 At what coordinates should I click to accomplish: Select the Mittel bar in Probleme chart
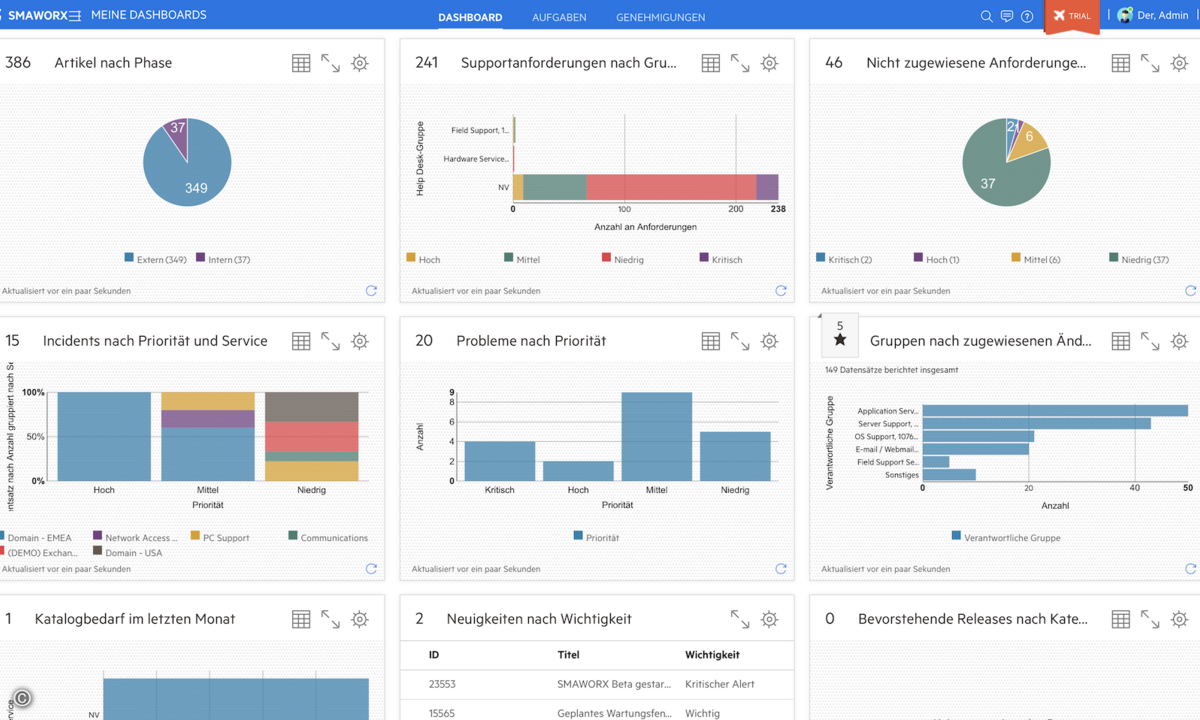[657, 437]
